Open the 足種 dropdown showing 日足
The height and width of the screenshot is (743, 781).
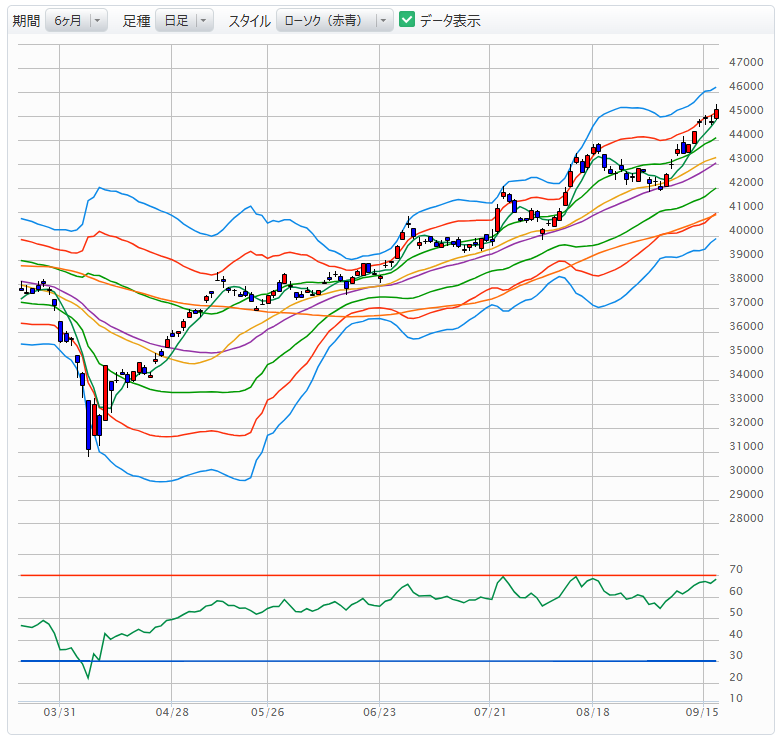tap(184, 20)
